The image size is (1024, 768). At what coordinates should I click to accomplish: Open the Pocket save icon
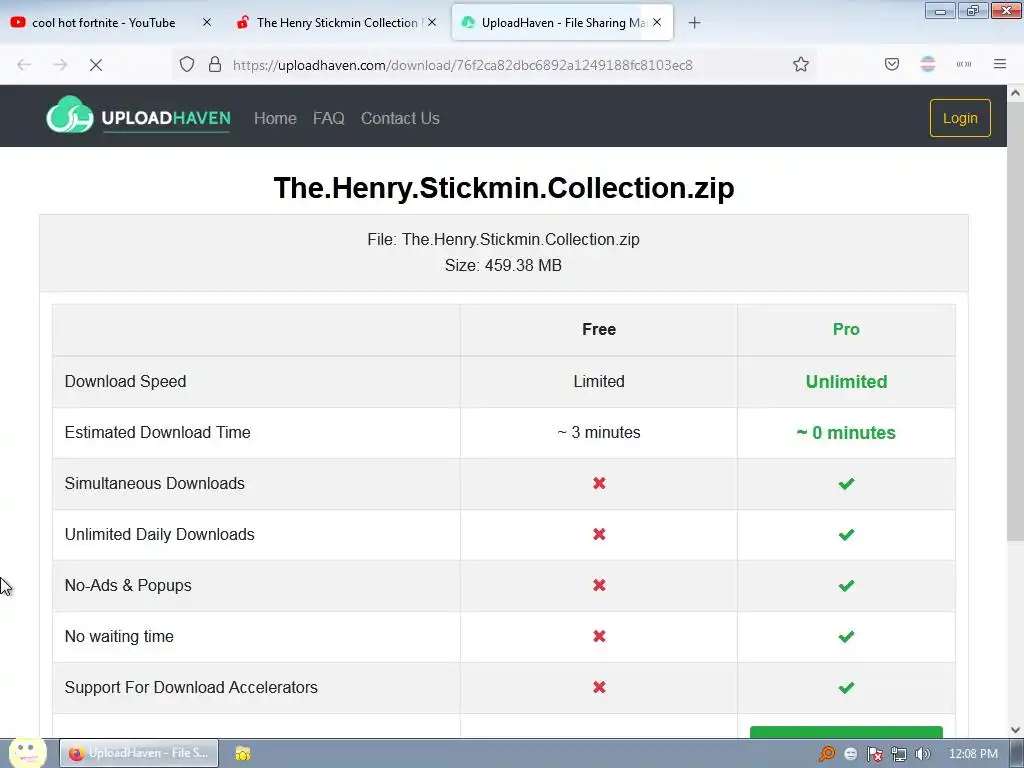pos(892,64)
